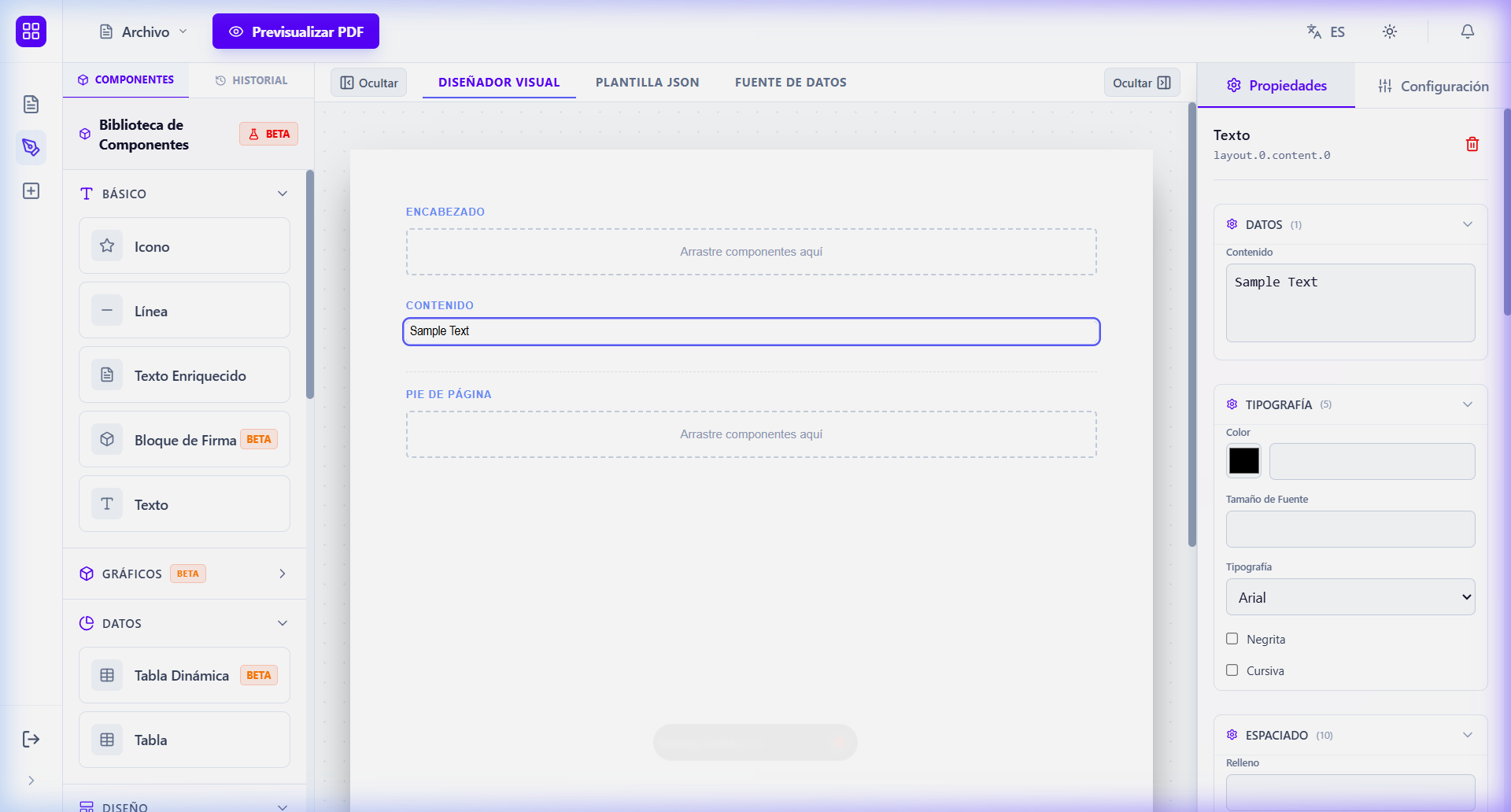1511x812 pixels.
Task: Switch to the FUENTE DE DATOS tab
Action: click(791, 83)
